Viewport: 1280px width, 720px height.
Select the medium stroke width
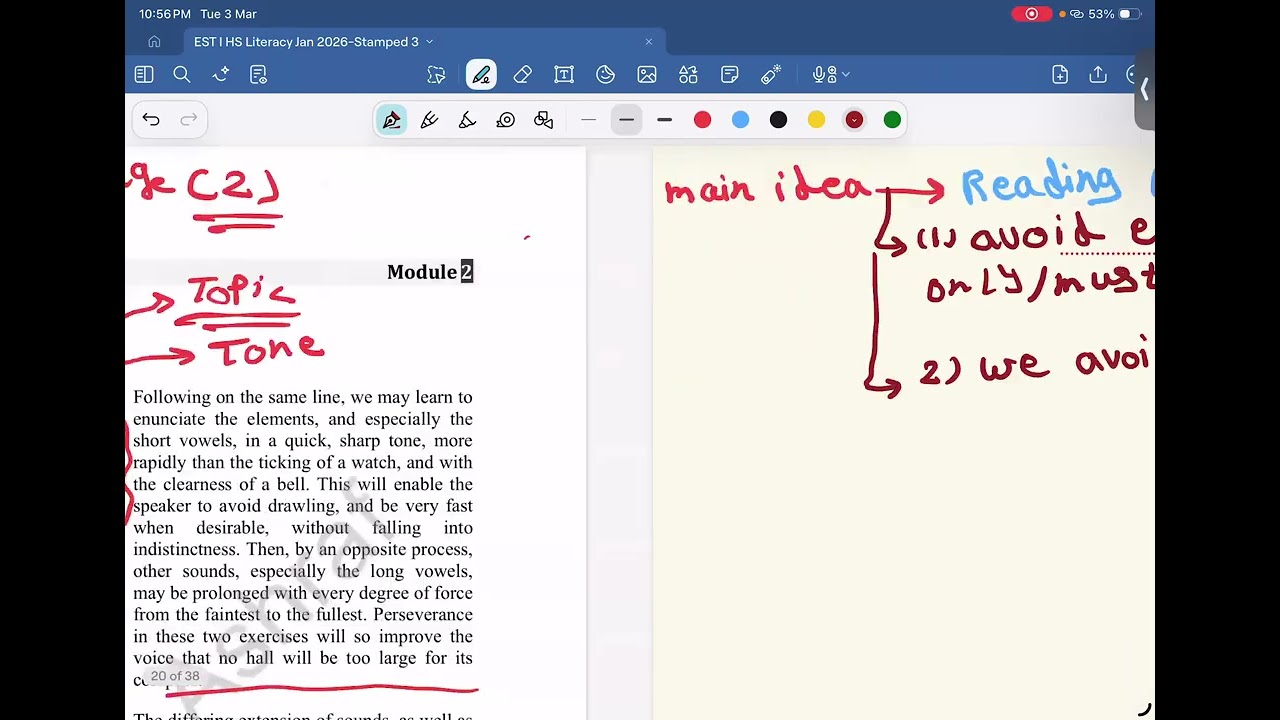[626, 120]
